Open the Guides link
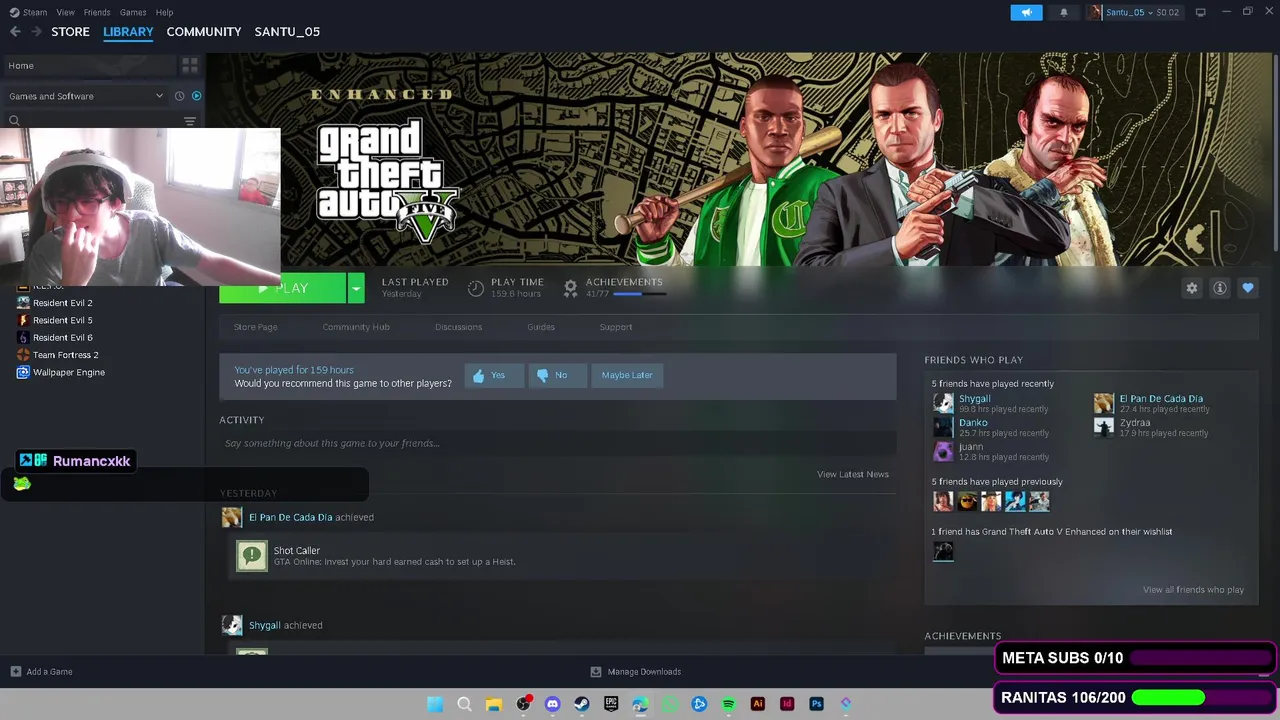The image size is (1280, 720). click(x=541, y=327)
